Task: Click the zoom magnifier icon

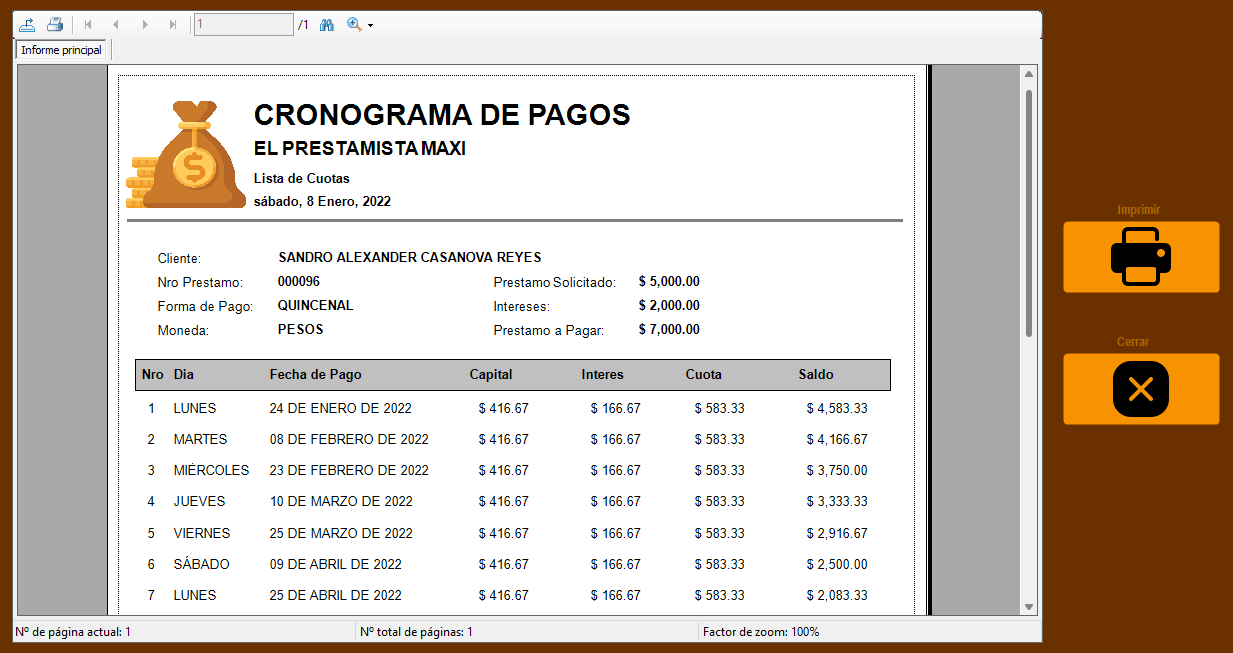Action: pyautogui.click(x=354, y=24)
